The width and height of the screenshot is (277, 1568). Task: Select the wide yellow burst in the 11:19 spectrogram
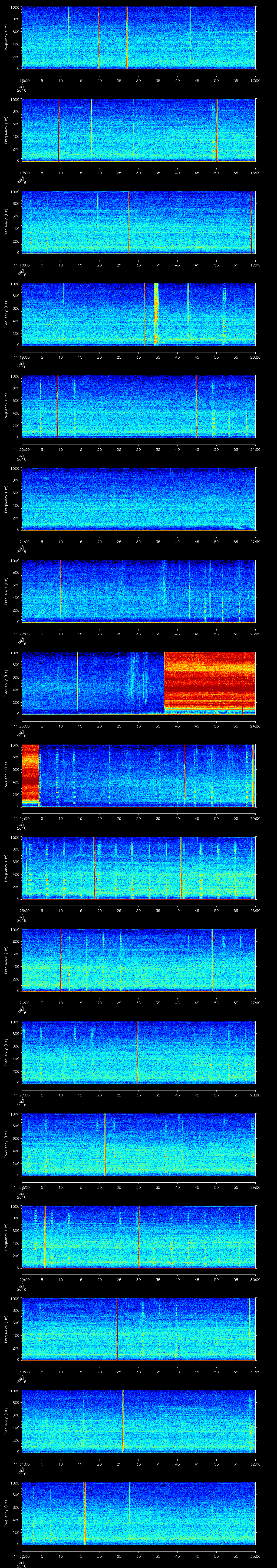click(x=156, y=315)
